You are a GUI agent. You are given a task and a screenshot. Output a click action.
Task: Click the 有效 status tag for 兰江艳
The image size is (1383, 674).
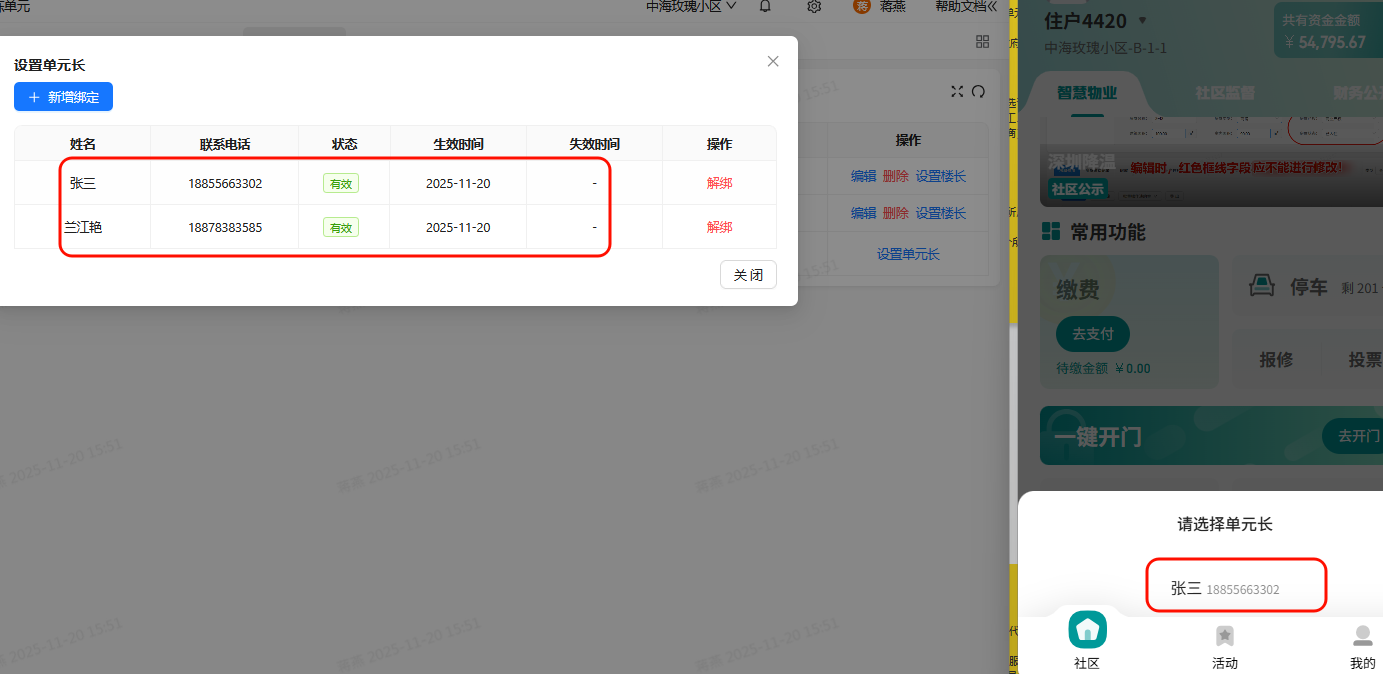341,227
